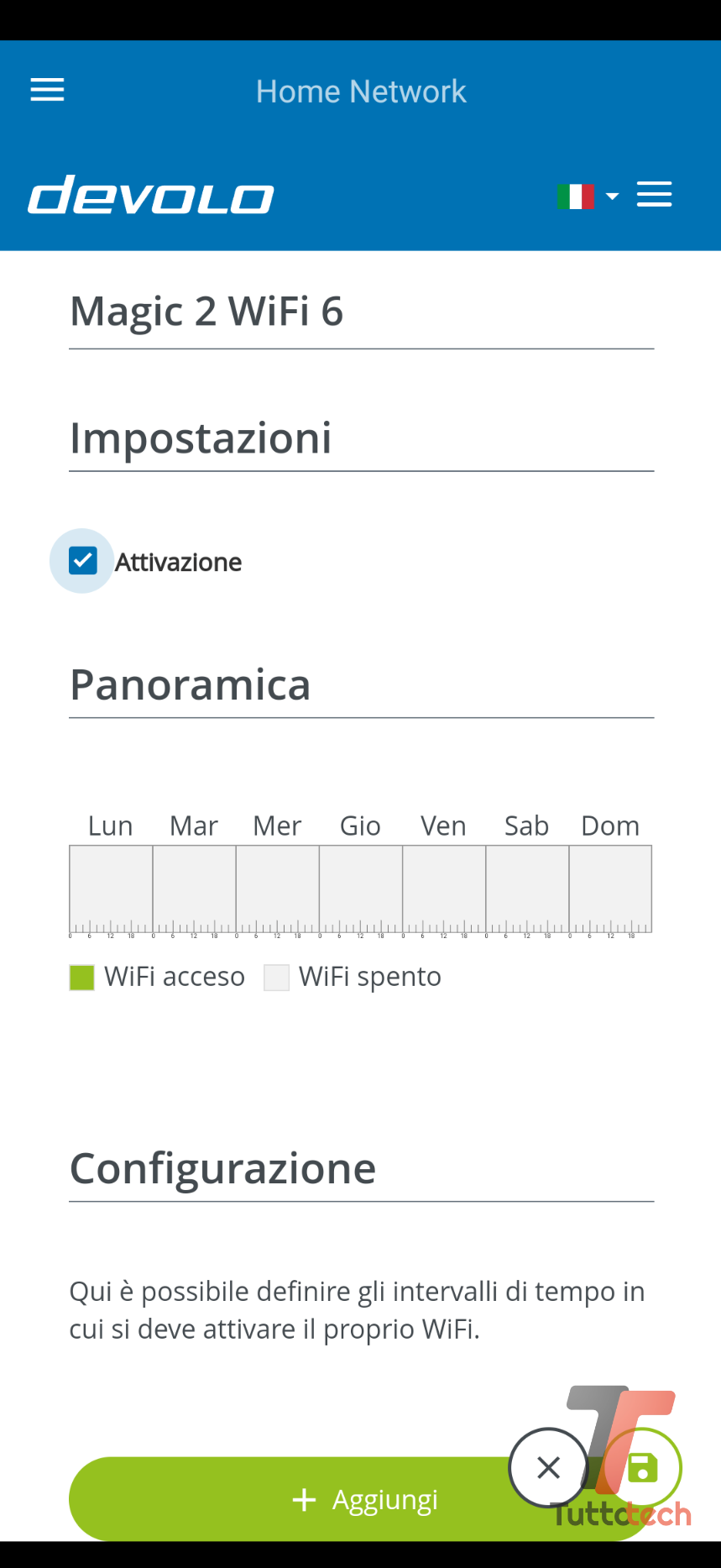Click the Home Network title
Screen dimensions: 721x1568
(361, 91)
